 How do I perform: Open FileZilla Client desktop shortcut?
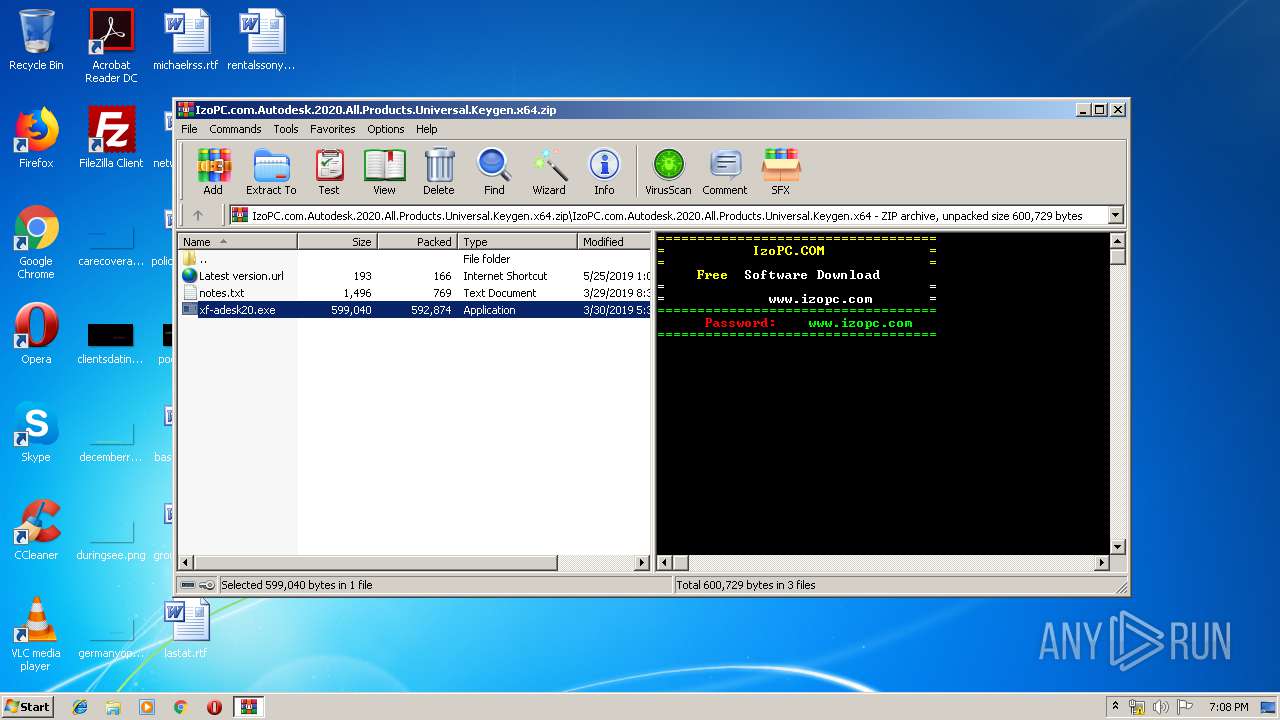coord(111,137)
